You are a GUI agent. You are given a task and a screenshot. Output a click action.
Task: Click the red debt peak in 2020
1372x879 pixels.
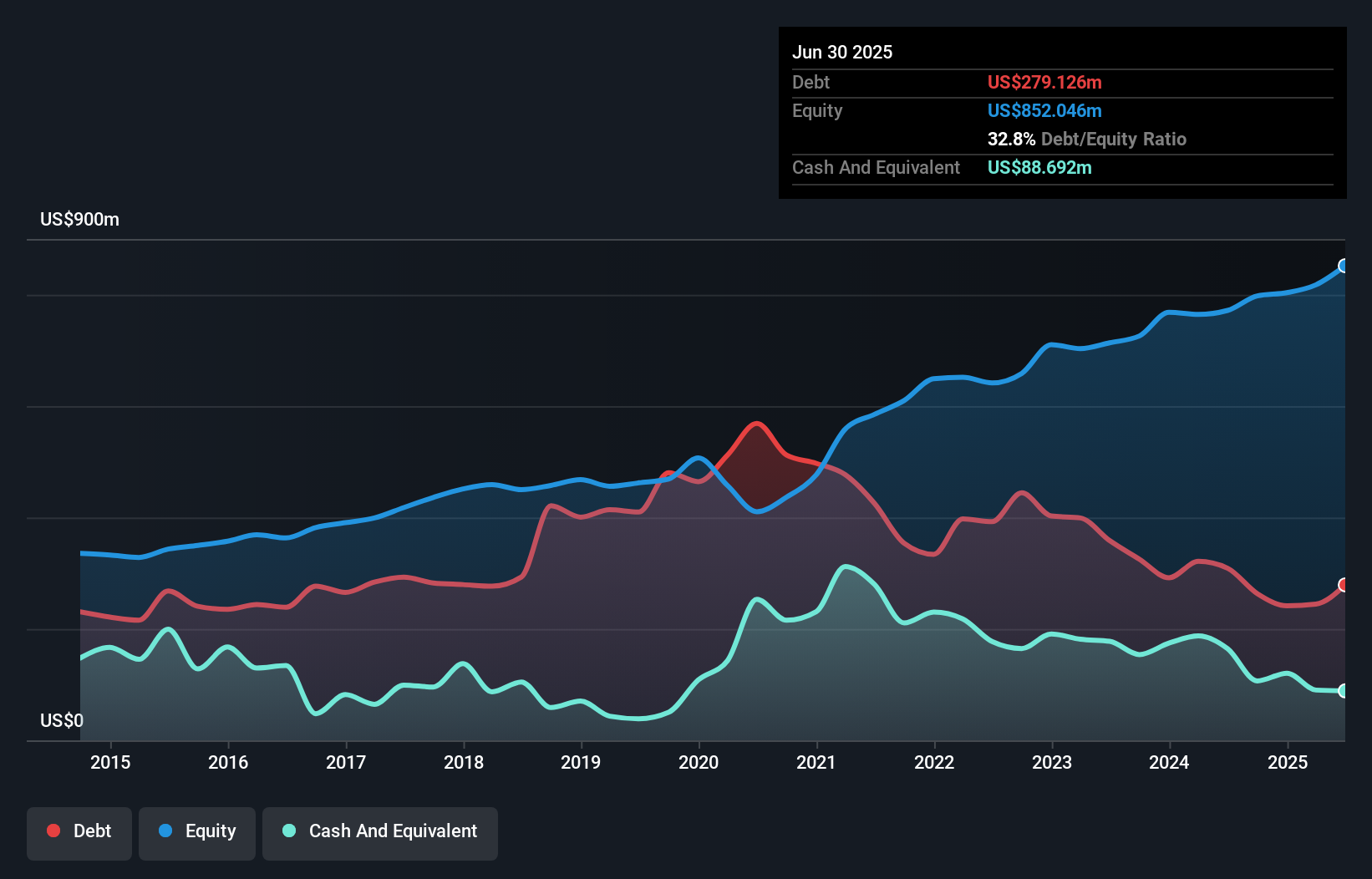pos(757,424)
